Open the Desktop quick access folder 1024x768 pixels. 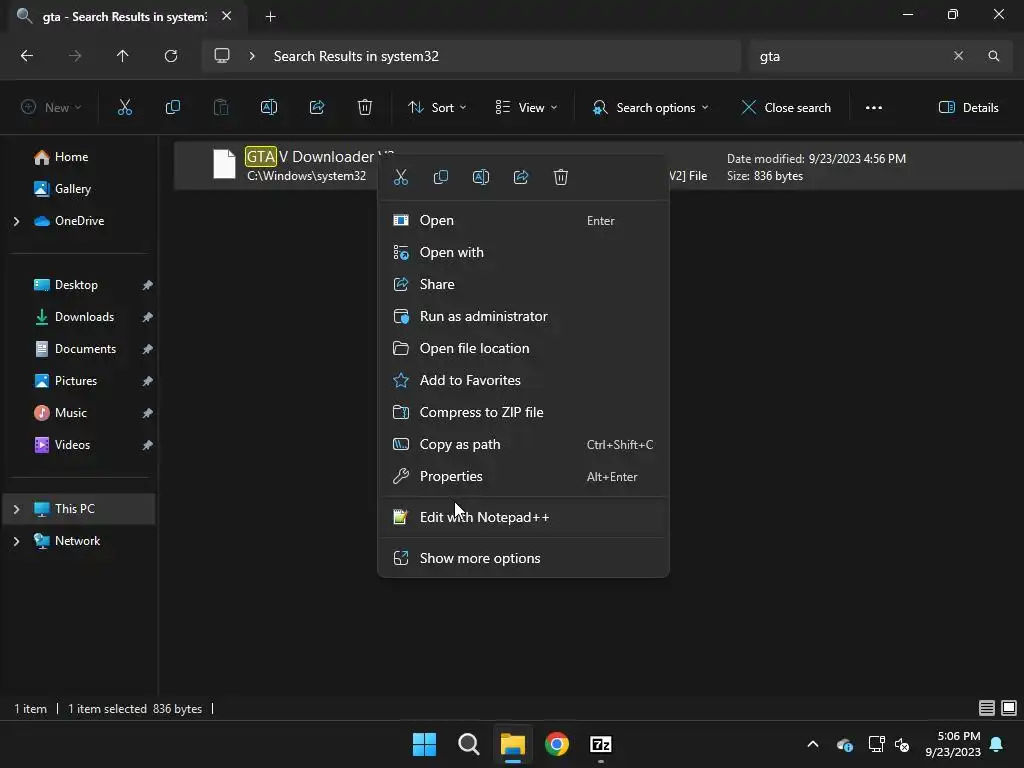(x=79, y=285)
